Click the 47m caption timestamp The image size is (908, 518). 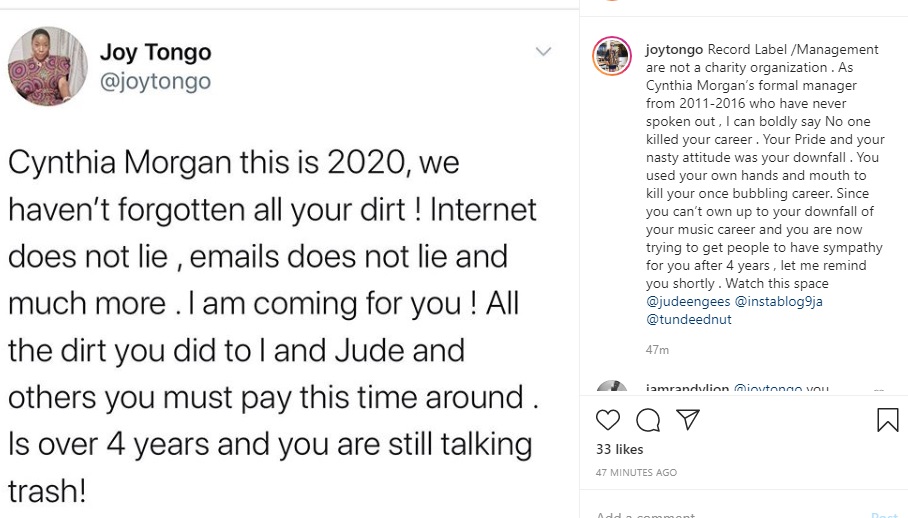coord(657,350)
